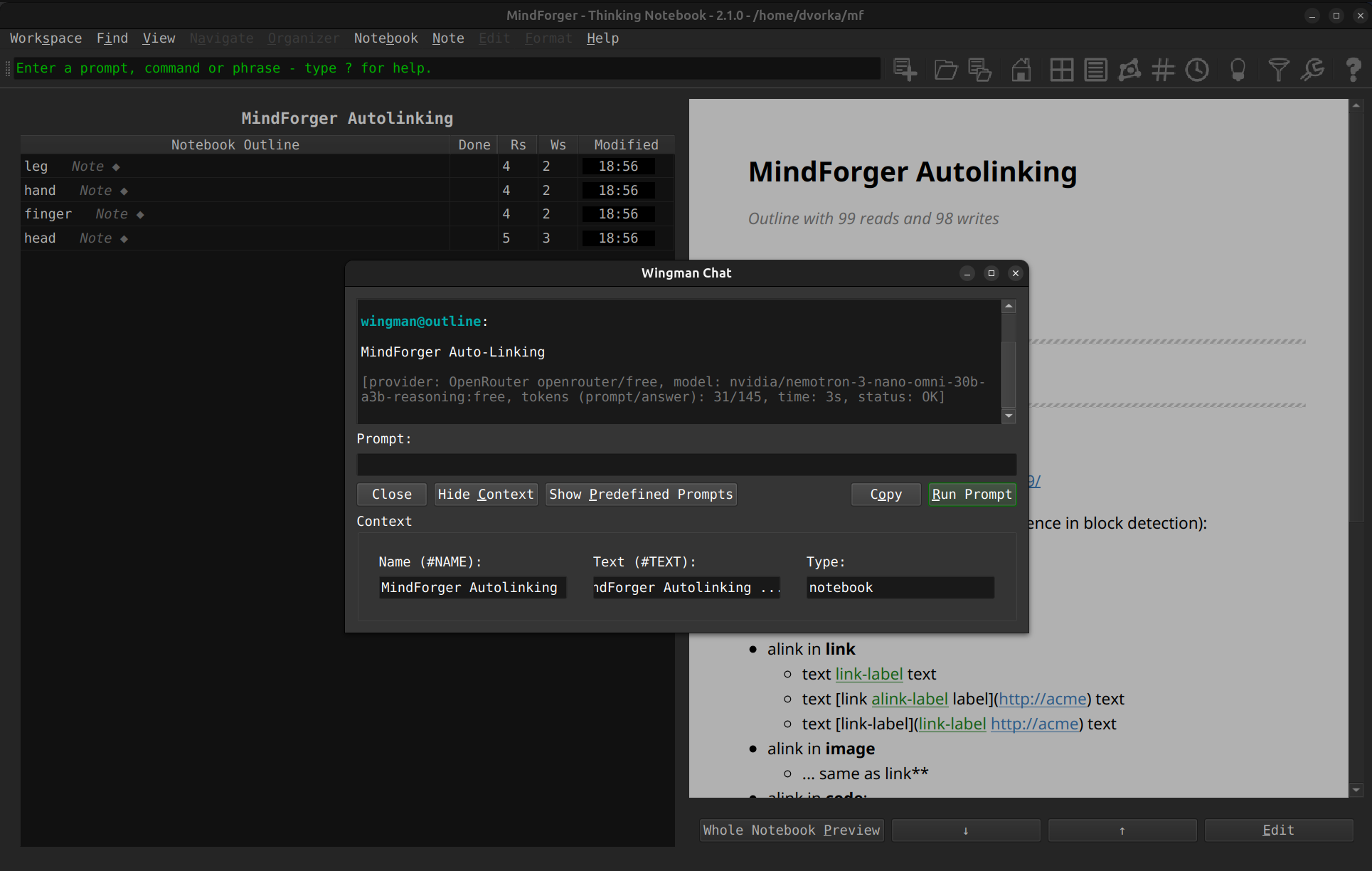This screenshot has height=871, width=1372.
Task: Open the scope filter funnel icon
Action: coord(1278,69)
